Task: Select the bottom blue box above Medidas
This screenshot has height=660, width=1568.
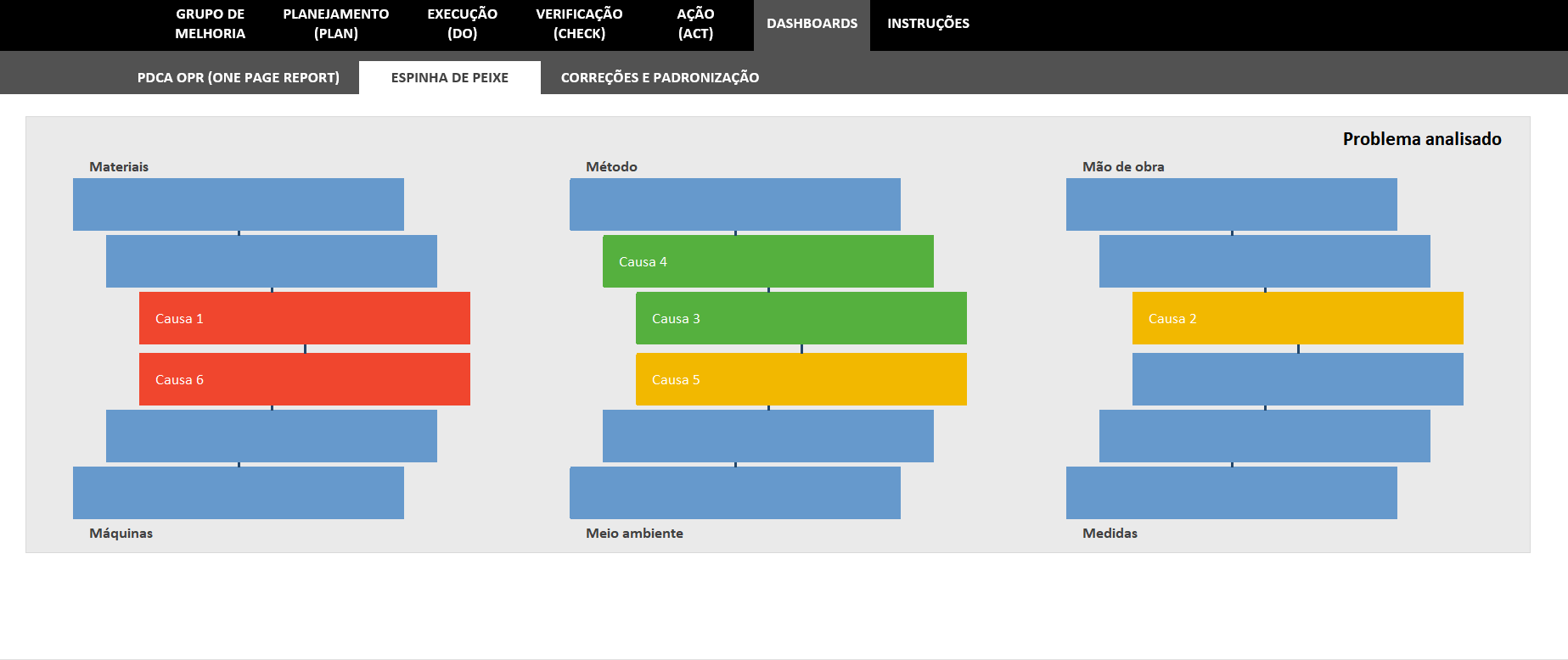Action: (1231, 493)
